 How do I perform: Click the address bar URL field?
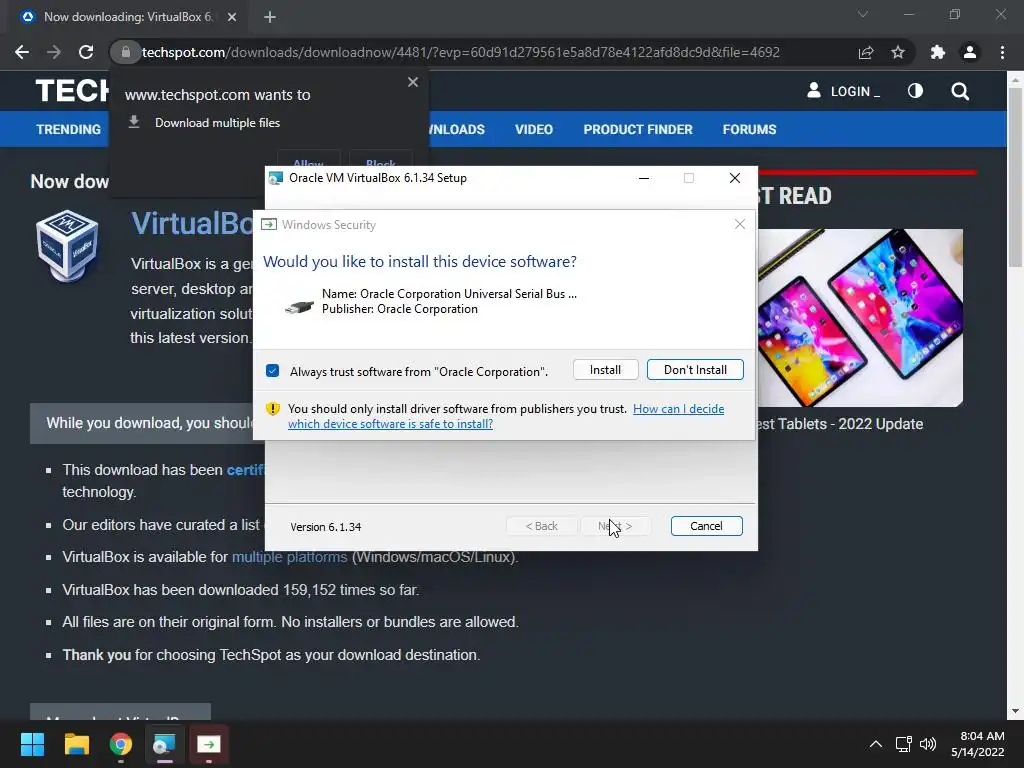(x=460, y=52)
